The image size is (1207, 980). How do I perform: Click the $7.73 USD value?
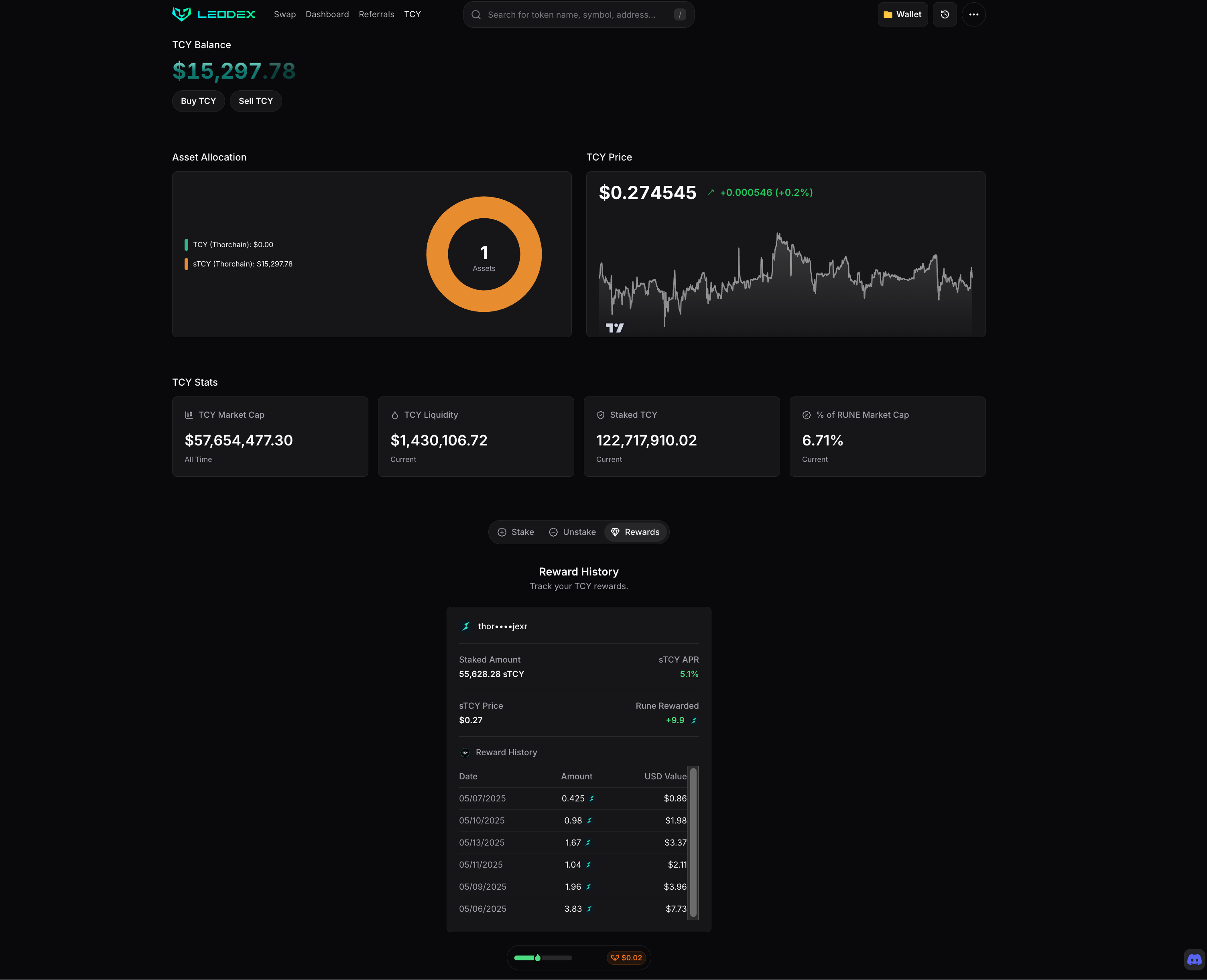point(676,908)
